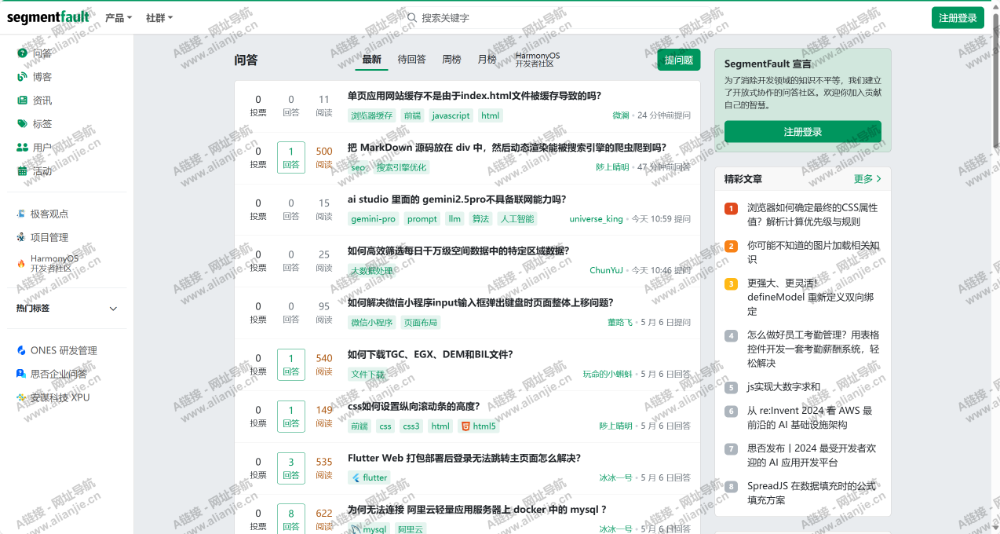Click the 用户 sidebar people icon
The image size is (1000, 534).
tap(22, 147)
